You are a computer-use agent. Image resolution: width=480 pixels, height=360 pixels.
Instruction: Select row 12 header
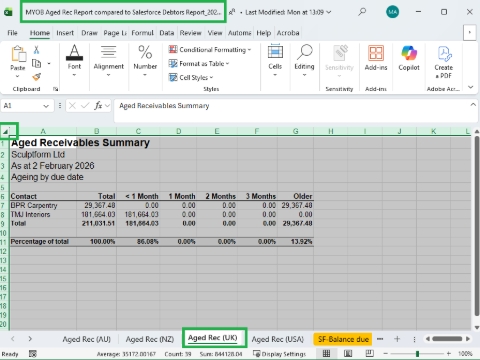(4, 251)
